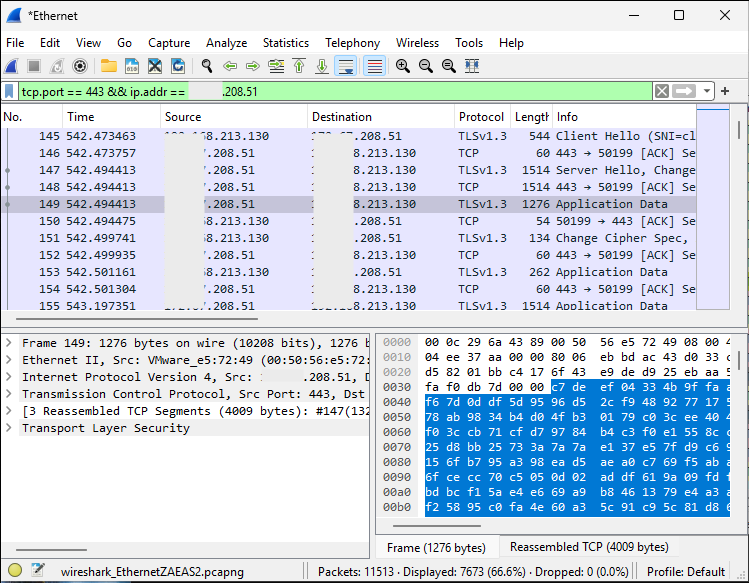Sort by the Source column header
Image resolution: width=749 pixels, height=583 pixels.
pyautogui.click(x=234, y=117)
